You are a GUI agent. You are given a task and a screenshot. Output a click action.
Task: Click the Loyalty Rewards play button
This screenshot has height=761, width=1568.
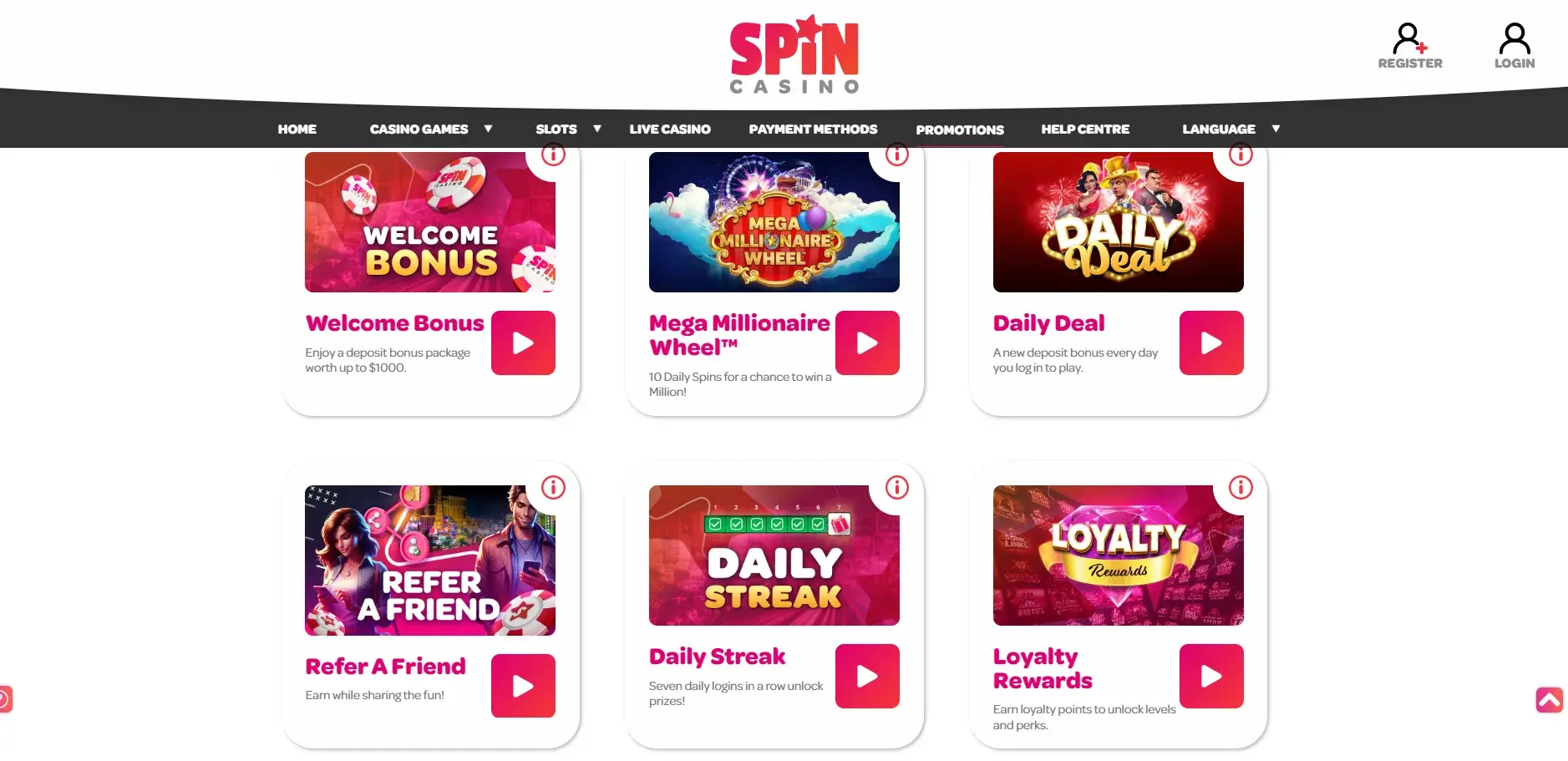point(1211,676)
